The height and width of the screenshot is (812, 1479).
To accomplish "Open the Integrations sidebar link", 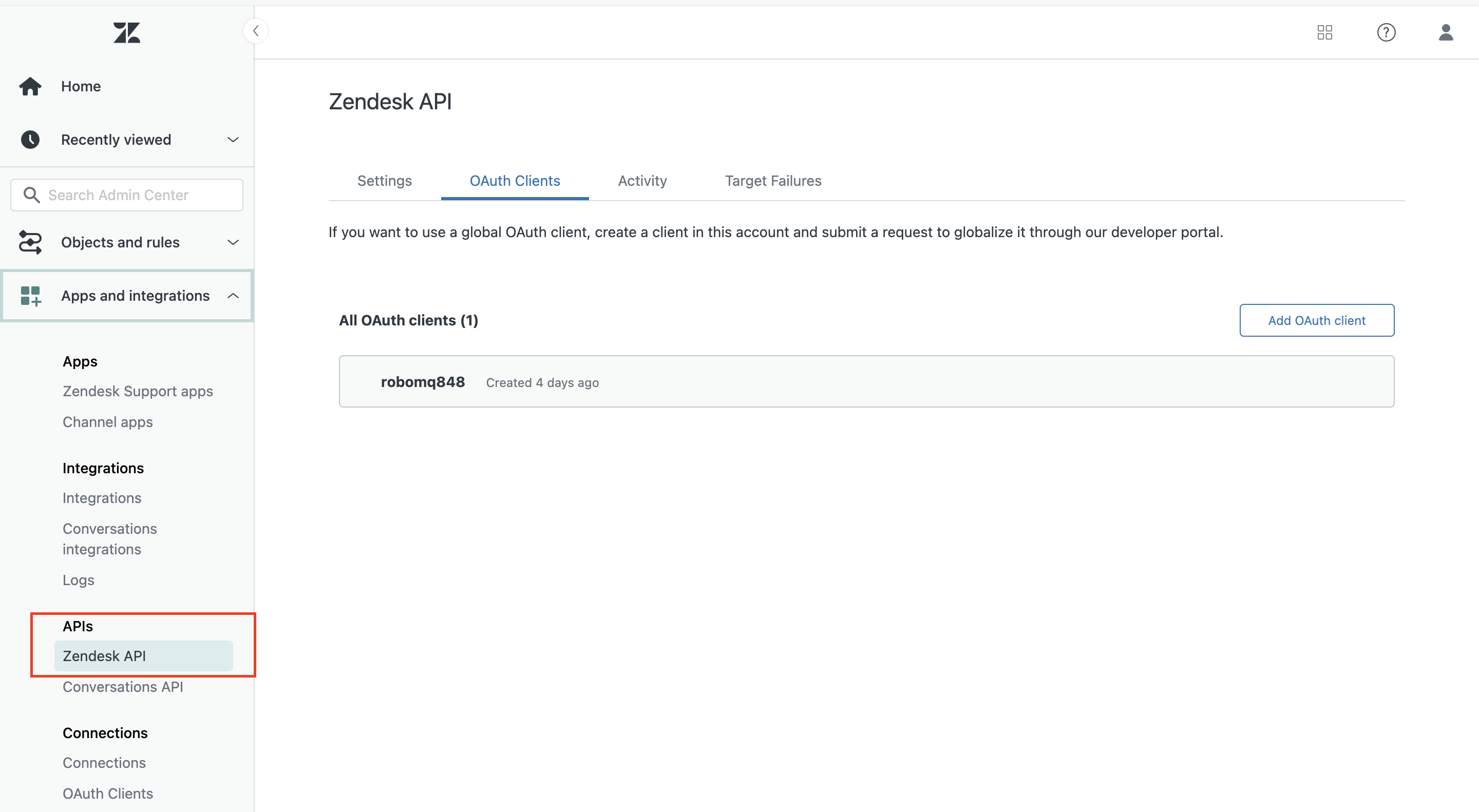I will coord(102,497).
